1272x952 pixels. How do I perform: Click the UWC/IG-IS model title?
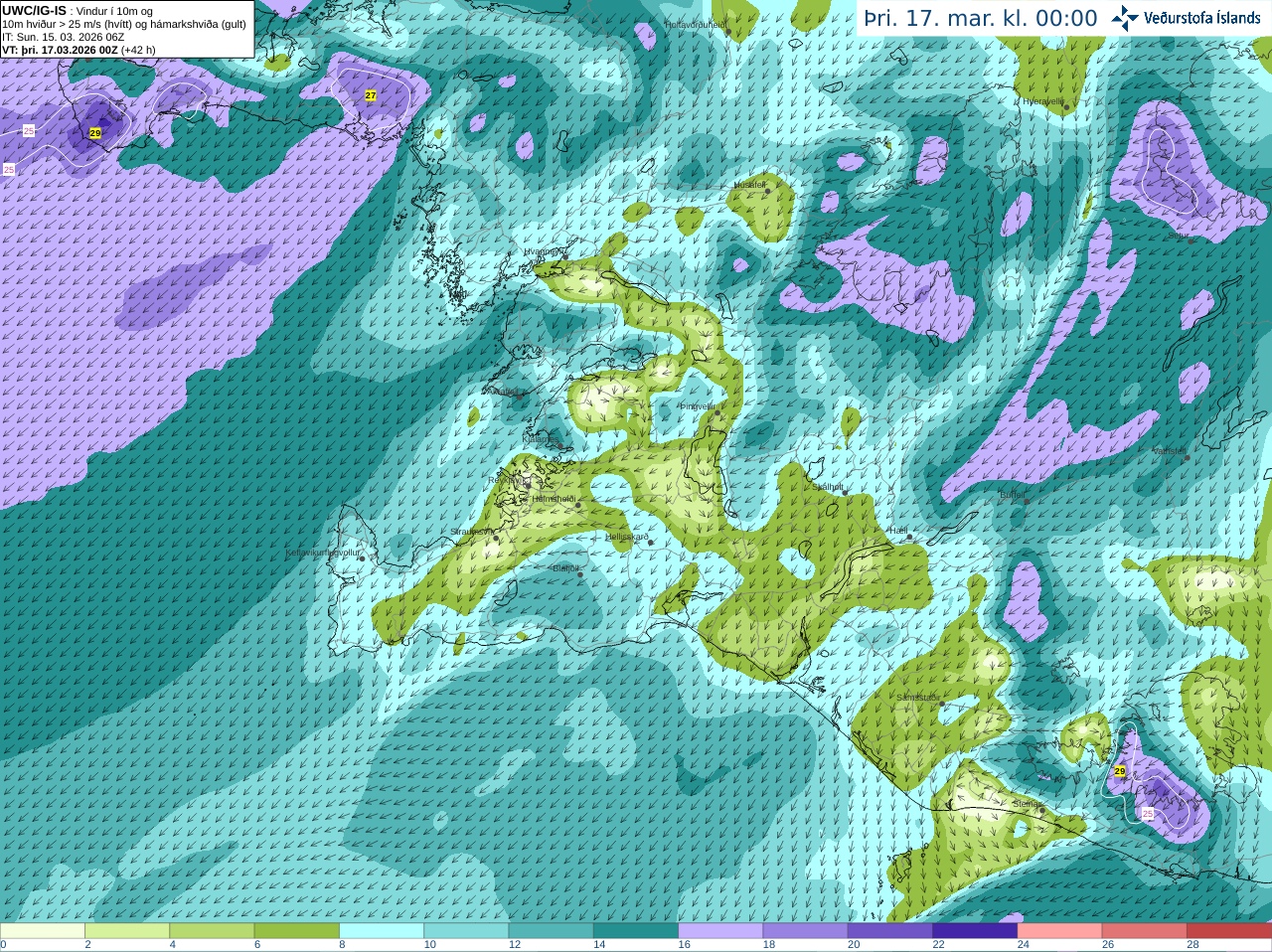coord(35,11)
